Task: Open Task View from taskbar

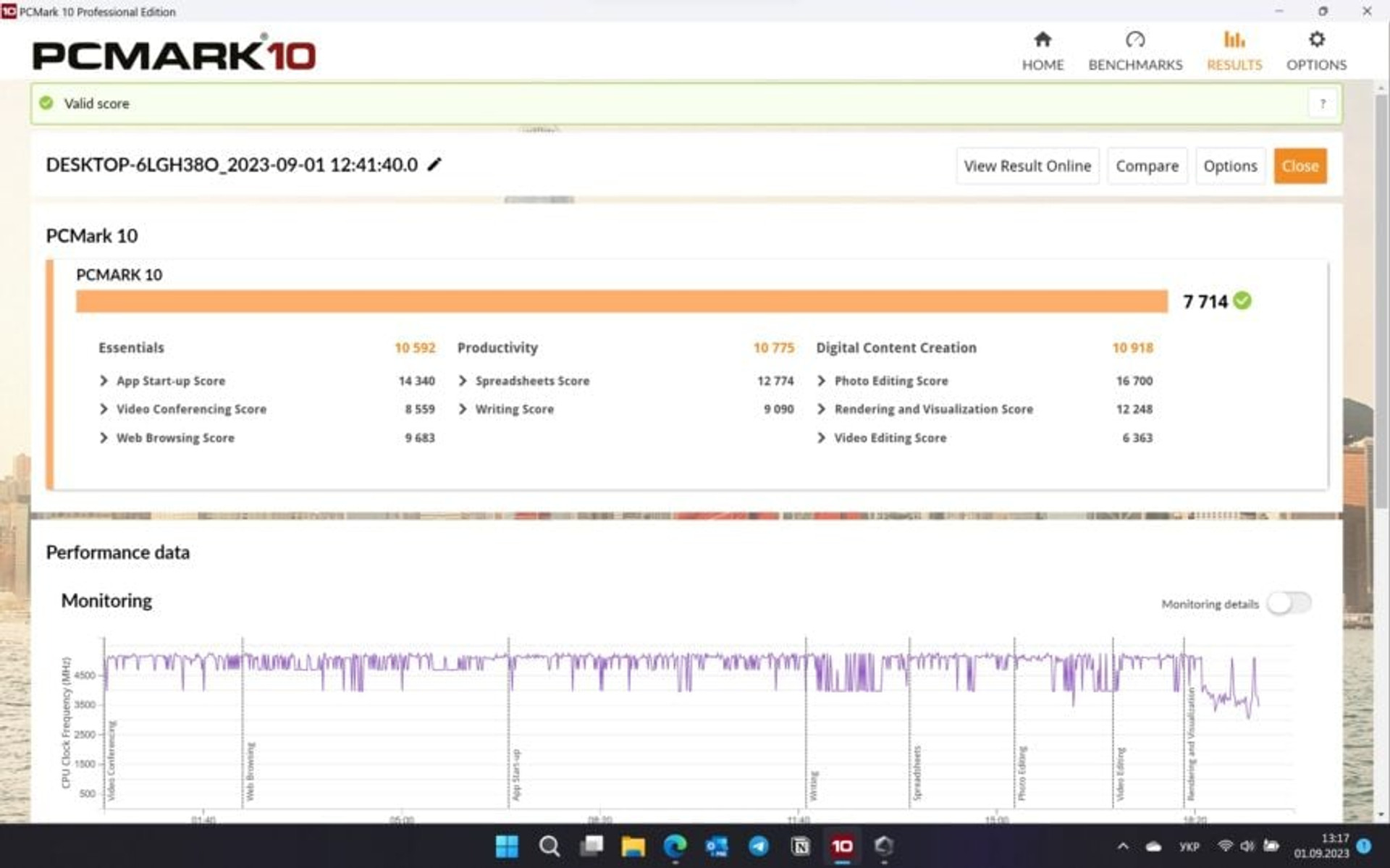Action: tap(592, 846)
